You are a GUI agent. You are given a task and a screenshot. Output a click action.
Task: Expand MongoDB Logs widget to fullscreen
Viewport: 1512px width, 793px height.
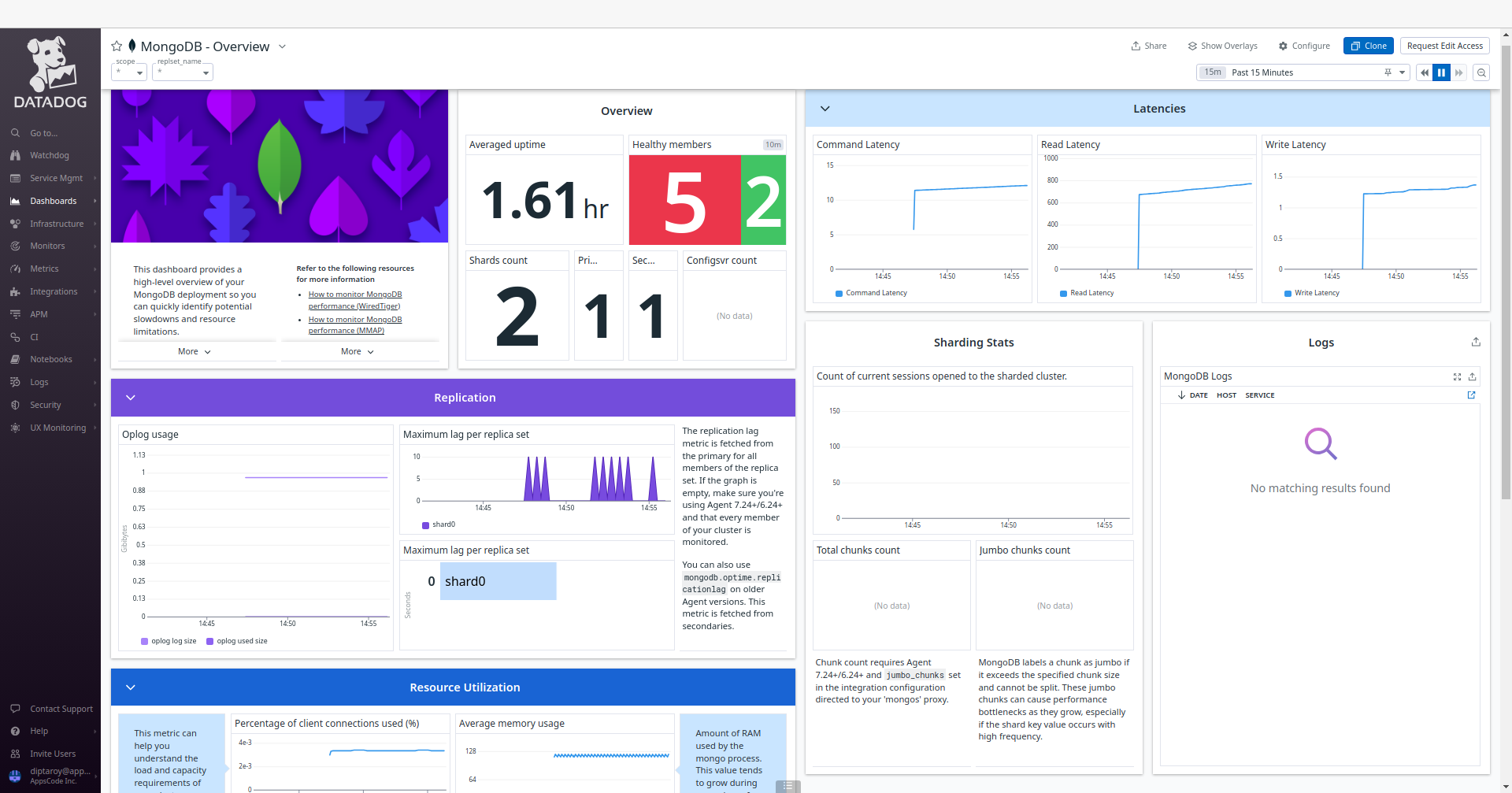click(x=1456, y=376)
